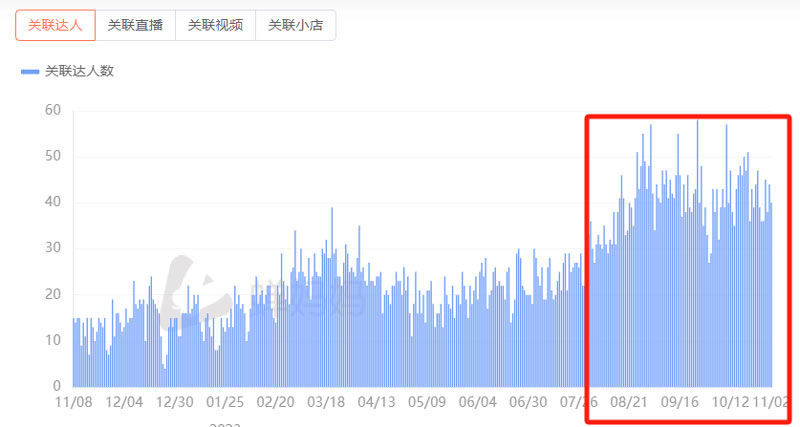
Task: Select the 关联达人 tab
Action: pos(55,26)
